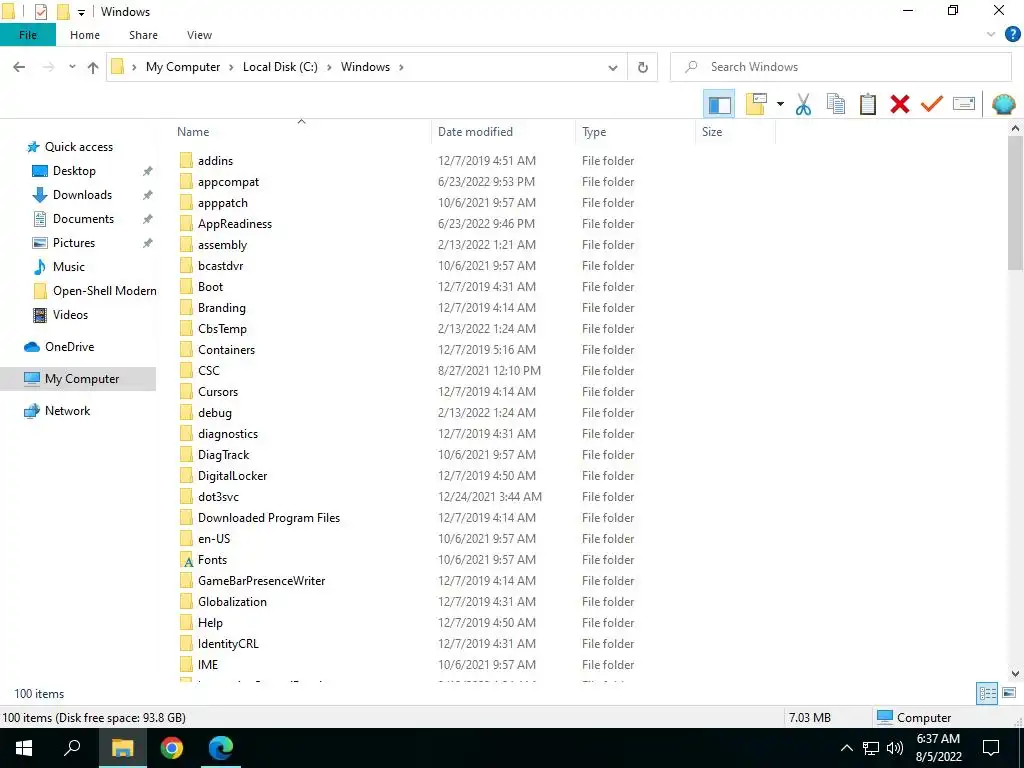Select OneDrive in the navigation pane

point(69,347)
